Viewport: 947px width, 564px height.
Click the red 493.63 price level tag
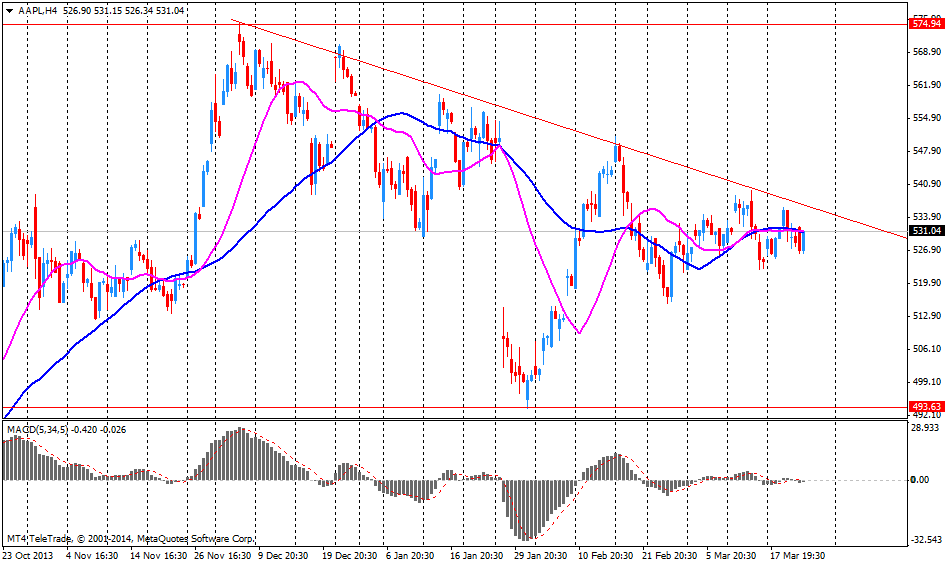point(926,407)
